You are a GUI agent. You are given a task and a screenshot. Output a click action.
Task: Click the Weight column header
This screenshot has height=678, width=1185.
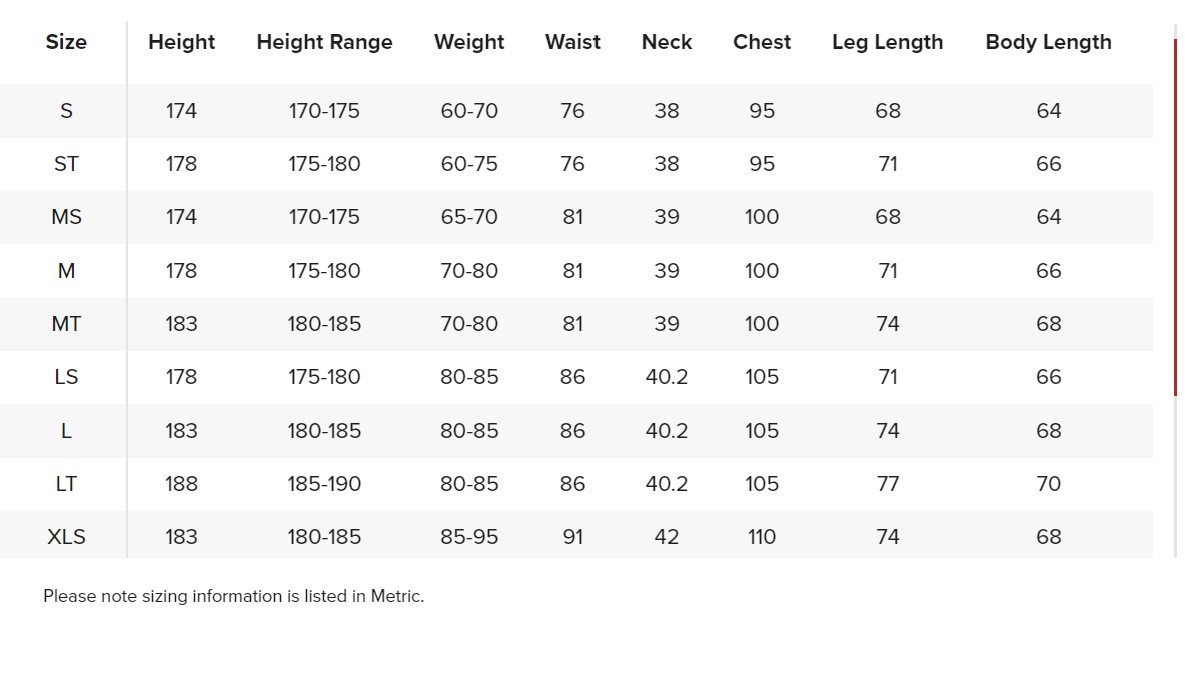click(469, 42)
